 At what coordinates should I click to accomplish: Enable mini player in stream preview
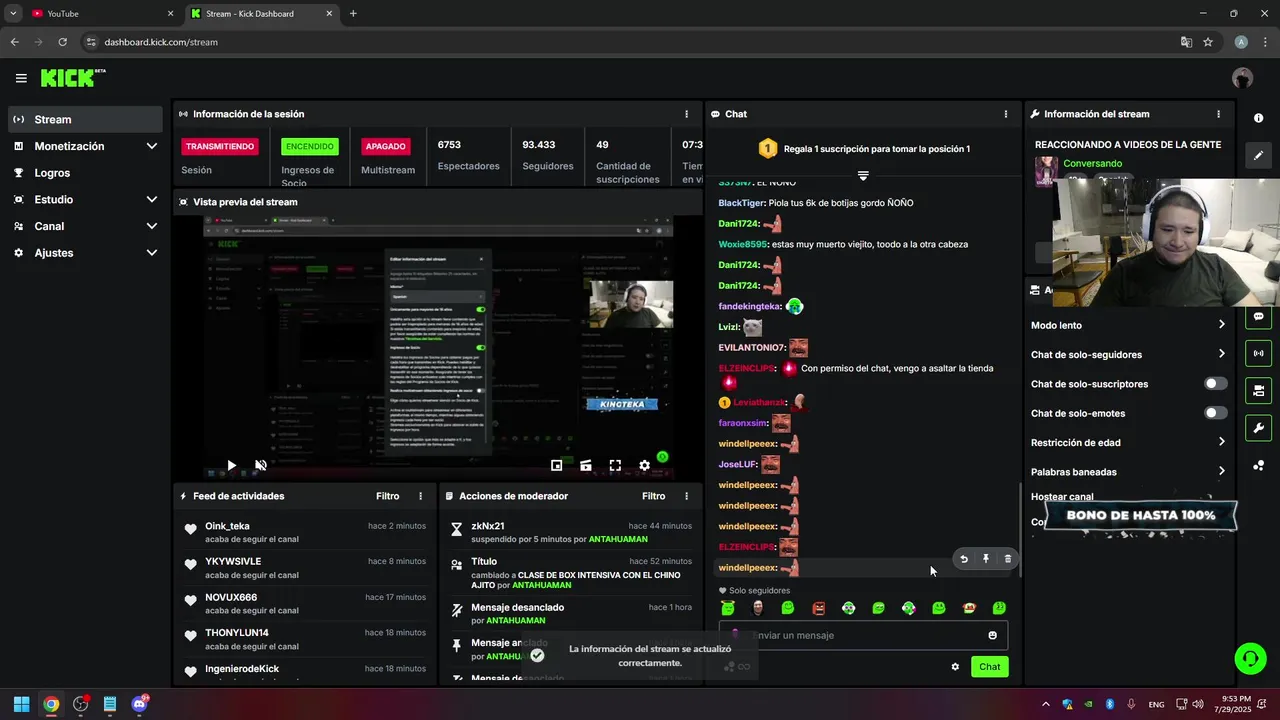[x=557, y=465]
